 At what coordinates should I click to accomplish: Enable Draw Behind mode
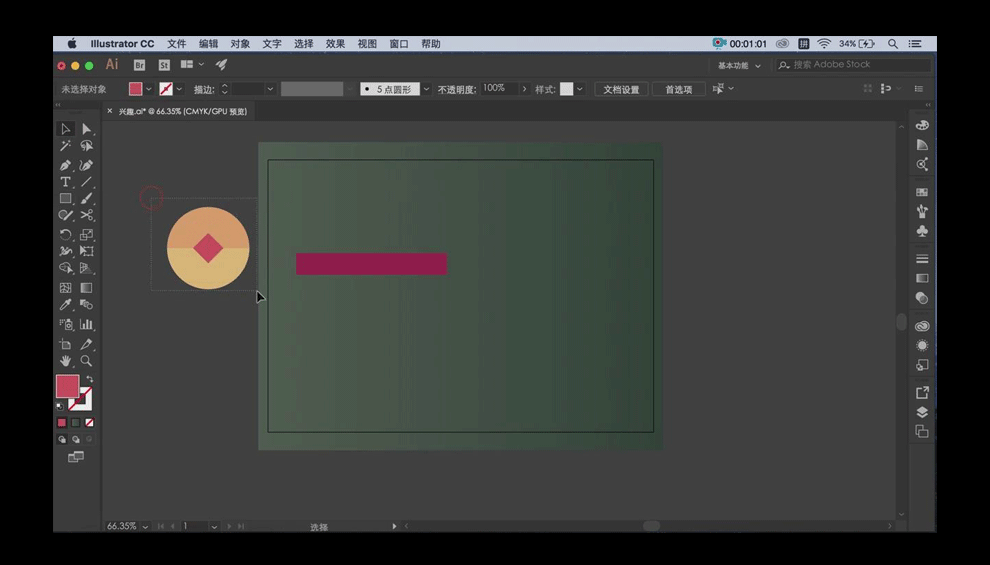pos(76,439)
